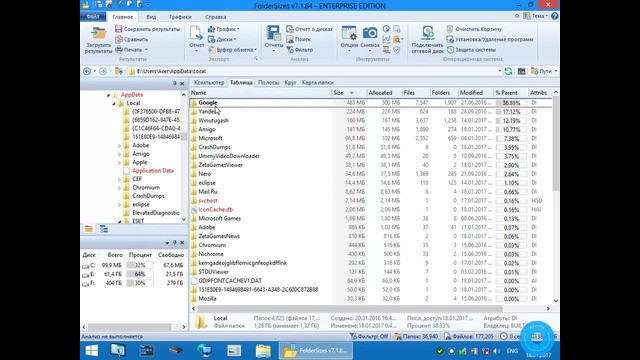Open the График dropdown in Экспорт group
The width and height of the screenshot is (640, 360).
coord(224,29)
